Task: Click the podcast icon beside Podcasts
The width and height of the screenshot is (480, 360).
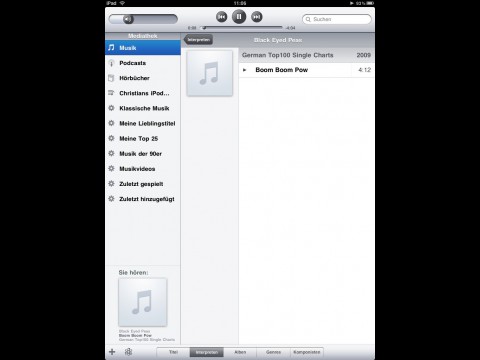Action: pos(111,63)
